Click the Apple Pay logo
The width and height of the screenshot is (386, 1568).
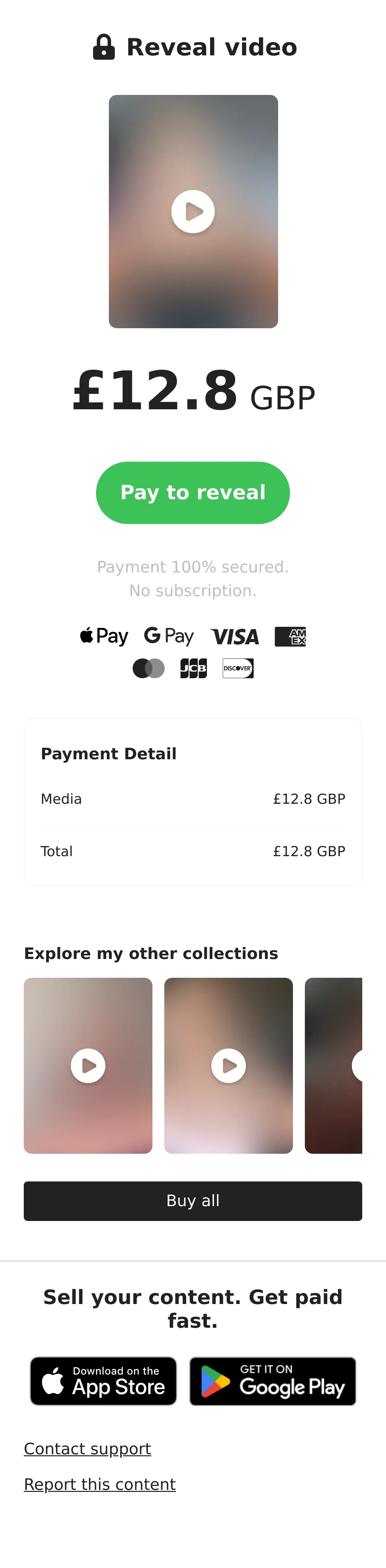pos(104,636)
